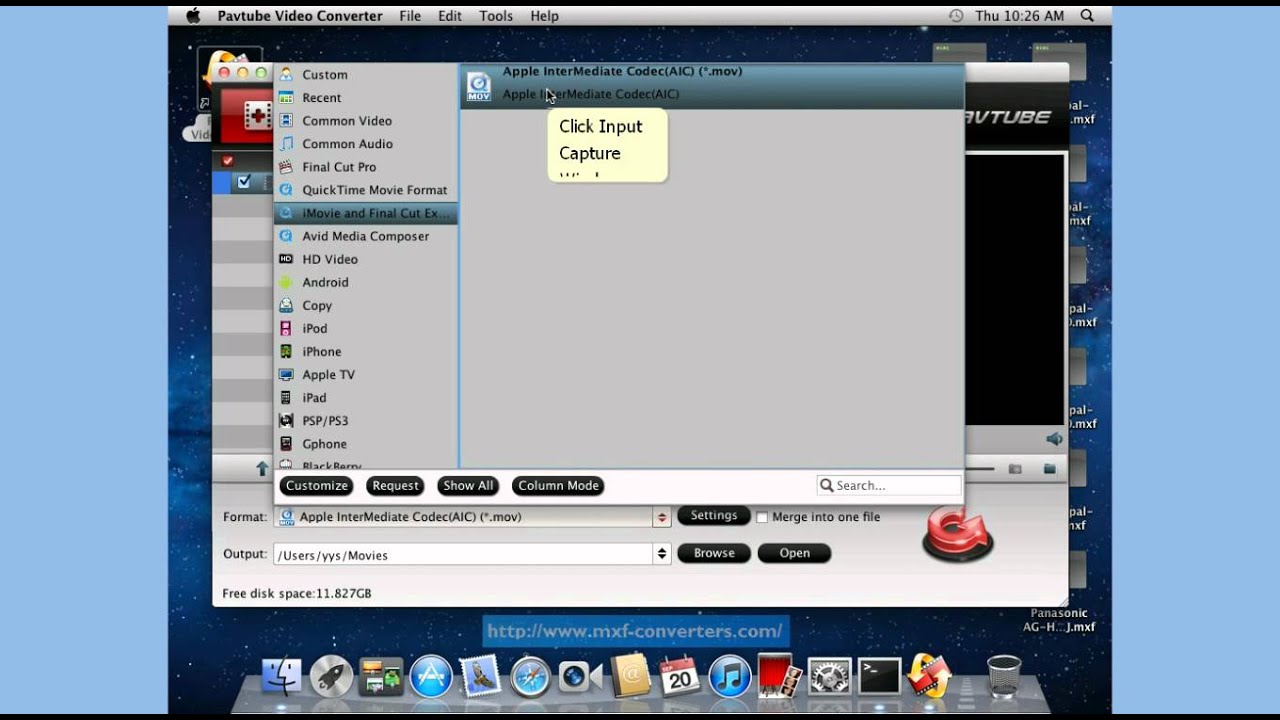The width and height of the screenshot is (1280, 720).
Task: Click the Spotlight search icon
Action: (x=1087, y=16)
